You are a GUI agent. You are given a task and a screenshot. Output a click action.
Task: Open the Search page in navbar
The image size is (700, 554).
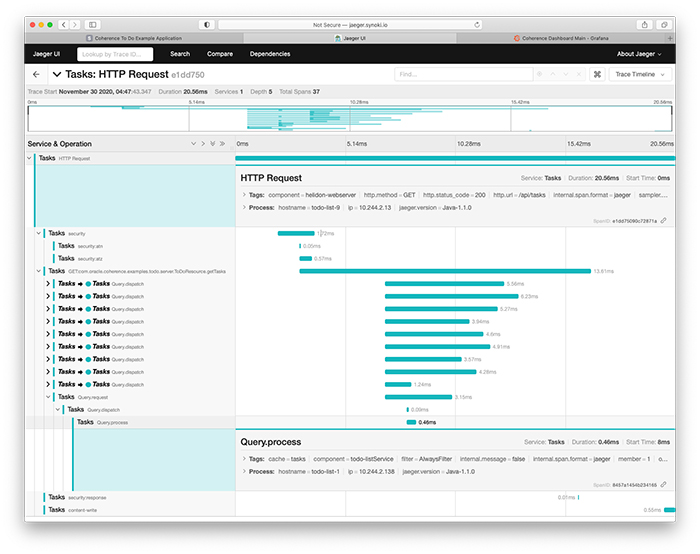click(180, 54)
